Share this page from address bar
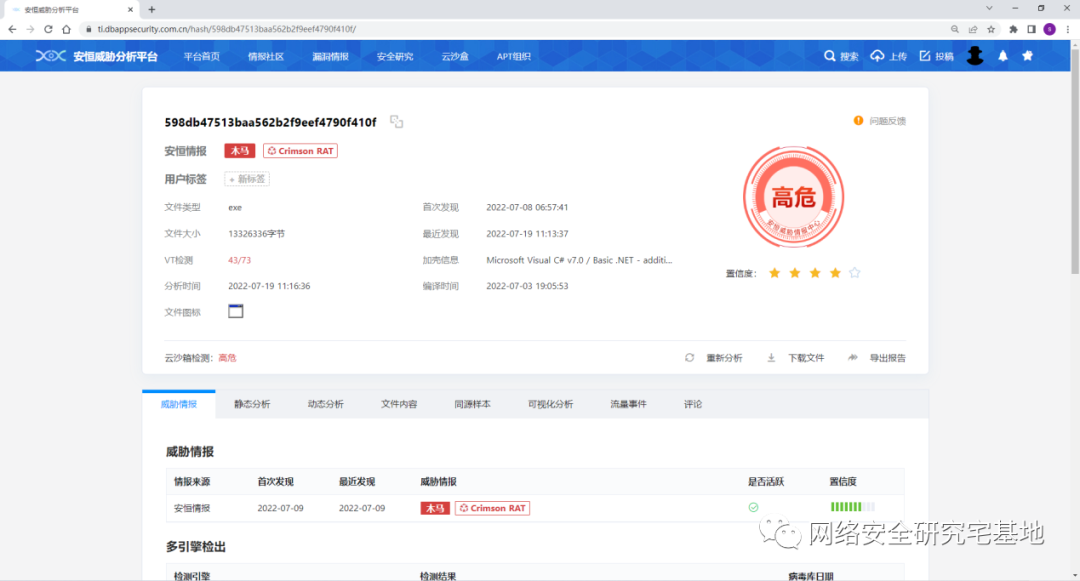 click(973, 29)
